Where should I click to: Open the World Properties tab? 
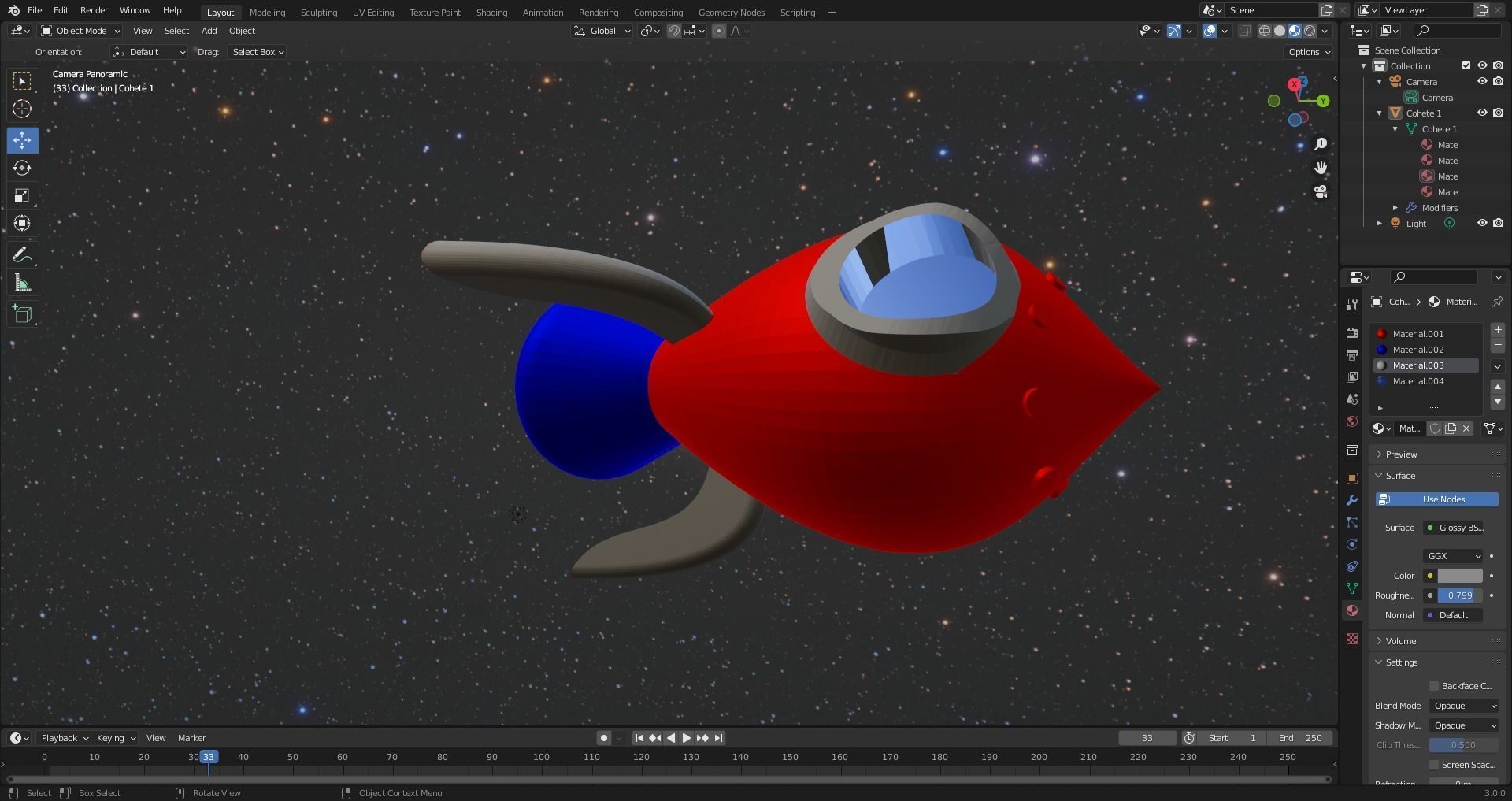pos(1352,421)
